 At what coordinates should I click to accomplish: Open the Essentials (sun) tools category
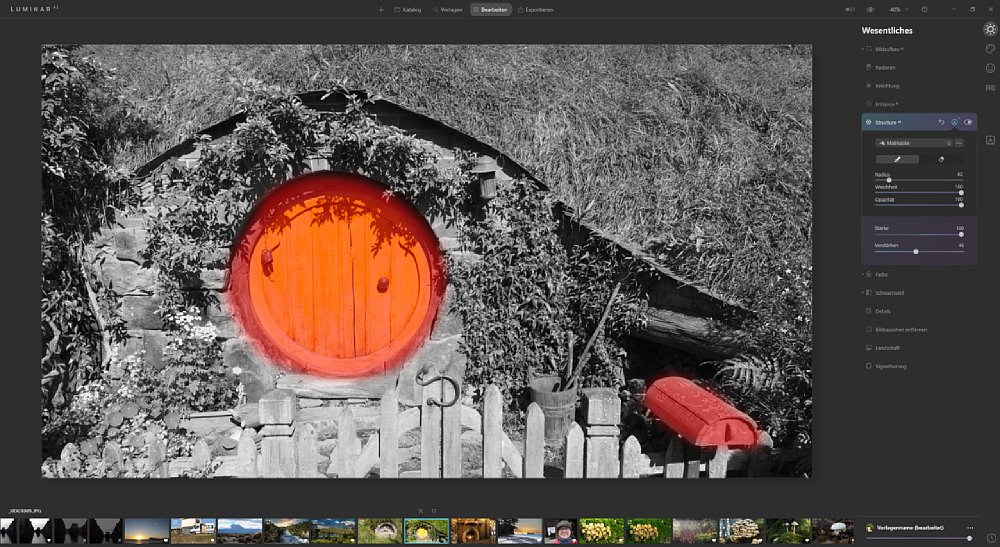(x=990, y=29)
